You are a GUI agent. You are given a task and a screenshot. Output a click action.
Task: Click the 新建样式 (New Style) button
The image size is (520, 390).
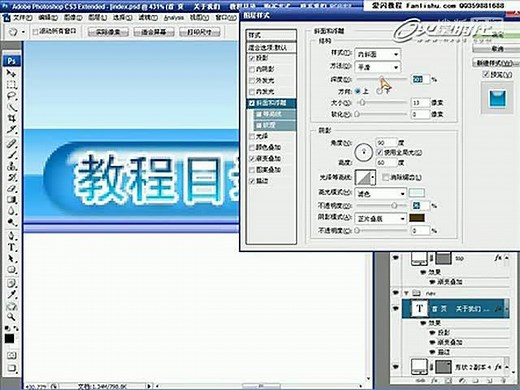point(496,63)
